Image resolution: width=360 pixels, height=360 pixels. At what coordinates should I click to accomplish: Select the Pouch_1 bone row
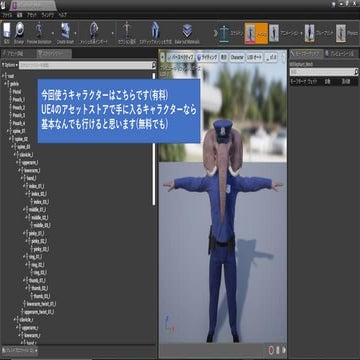(19, 99)
